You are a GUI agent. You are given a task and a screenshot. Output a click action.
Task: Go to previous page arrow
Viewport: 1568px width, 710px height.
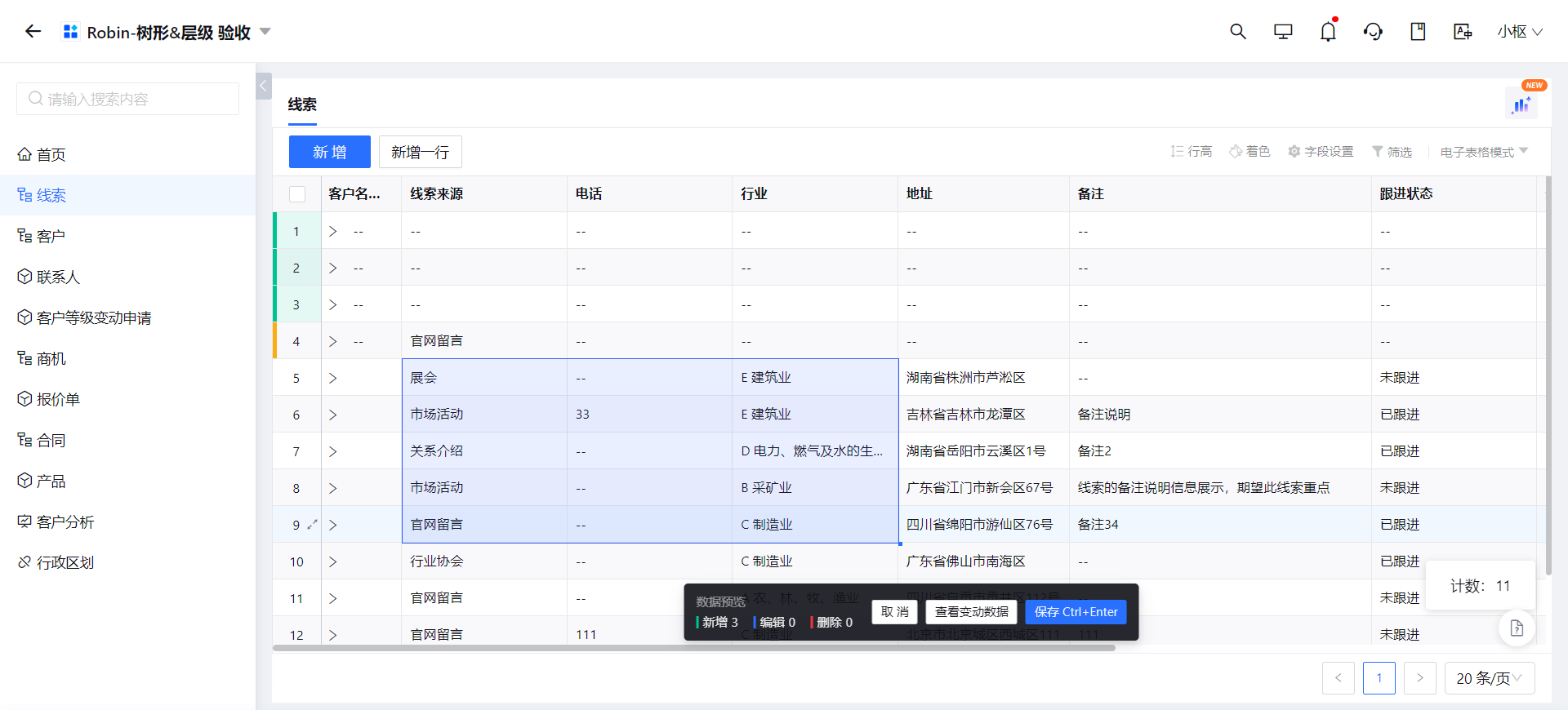click(x=1339, y=678)
